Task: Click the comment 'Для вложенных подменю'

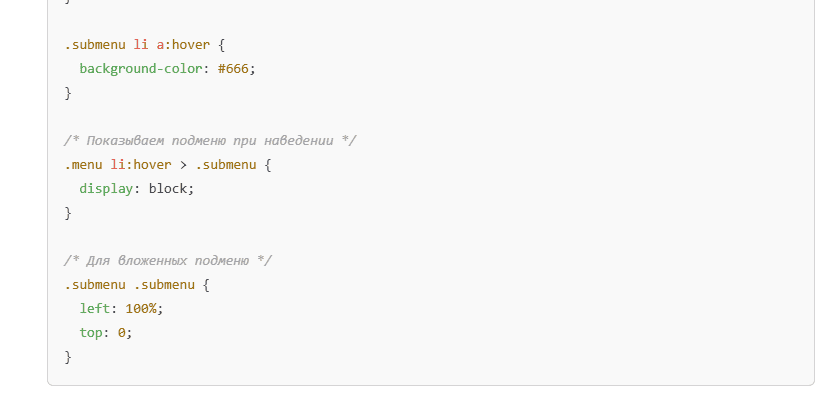Action: tap(167, 261)
